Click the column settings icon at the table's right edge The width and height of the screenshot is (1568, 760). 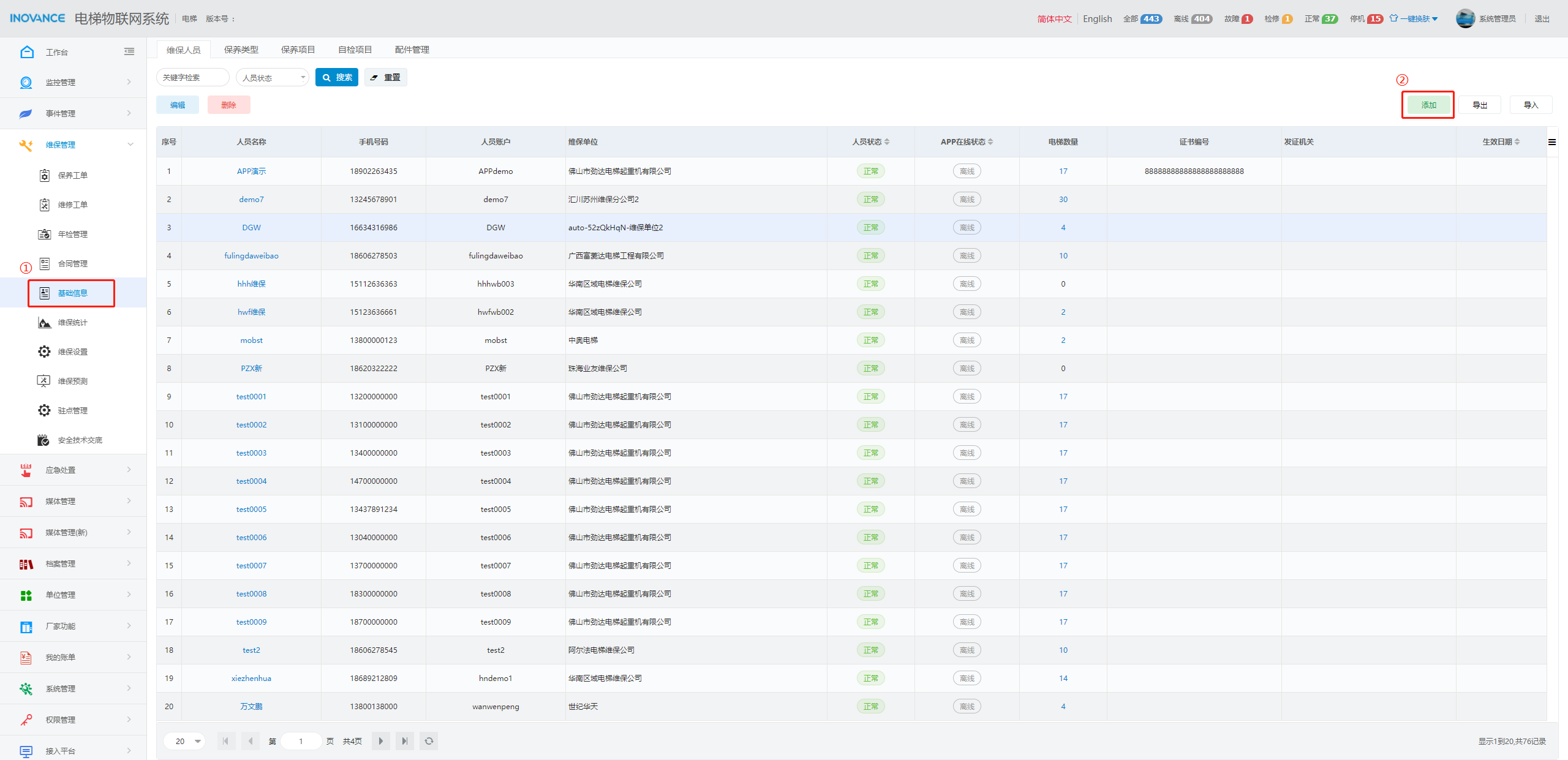[1551, 142]
